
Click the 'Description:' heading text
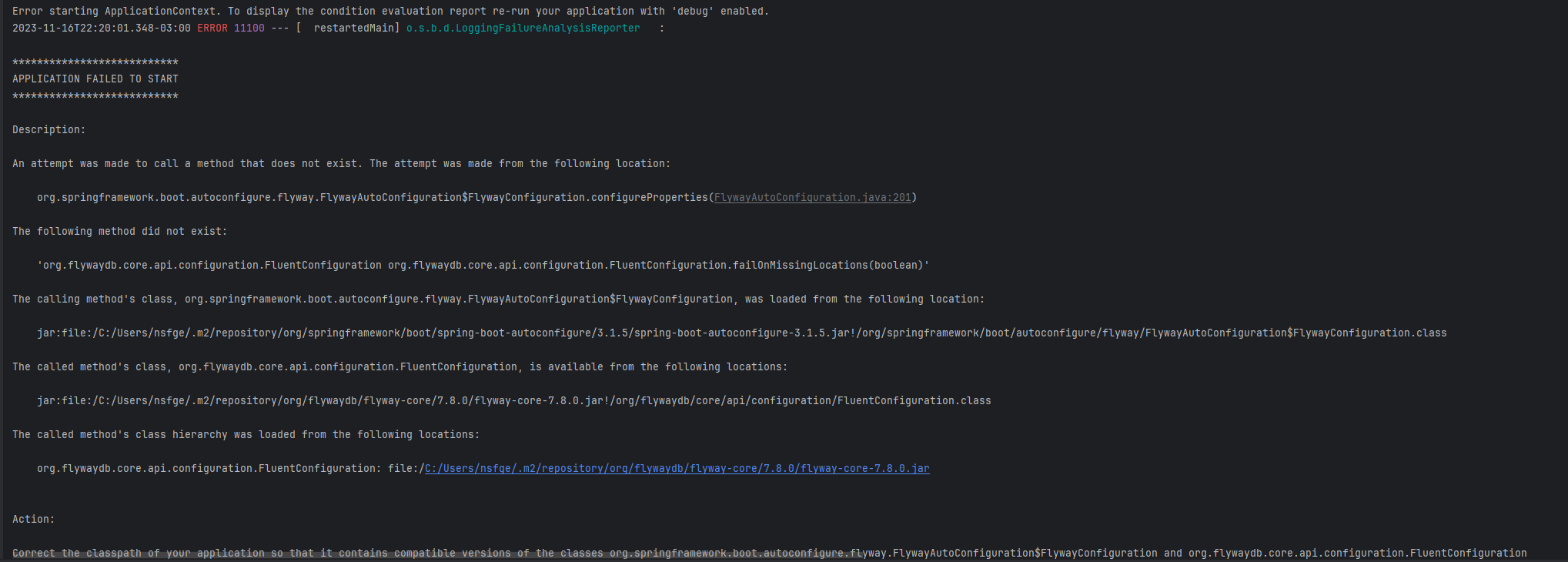point(48,130)
